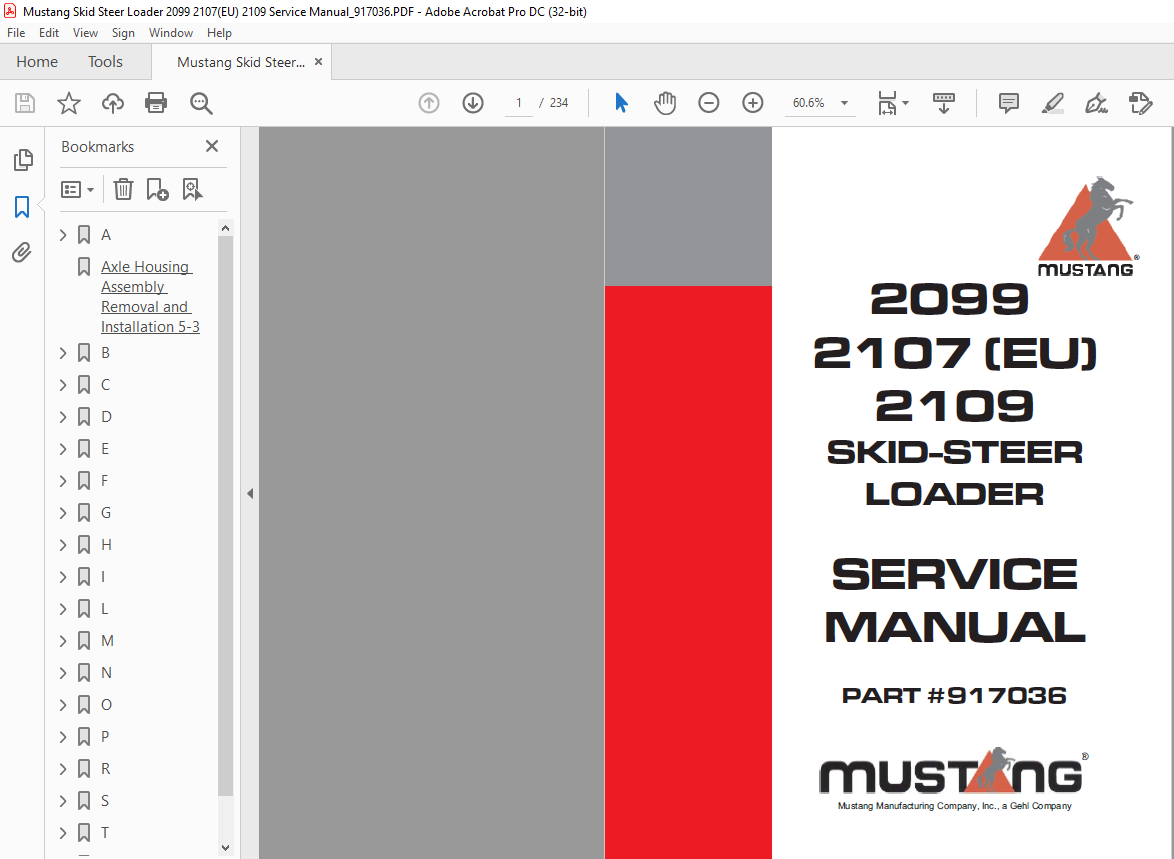Toggle the Bookmarks panel icon
The image size is (1174, 859).
pos(22,207)
